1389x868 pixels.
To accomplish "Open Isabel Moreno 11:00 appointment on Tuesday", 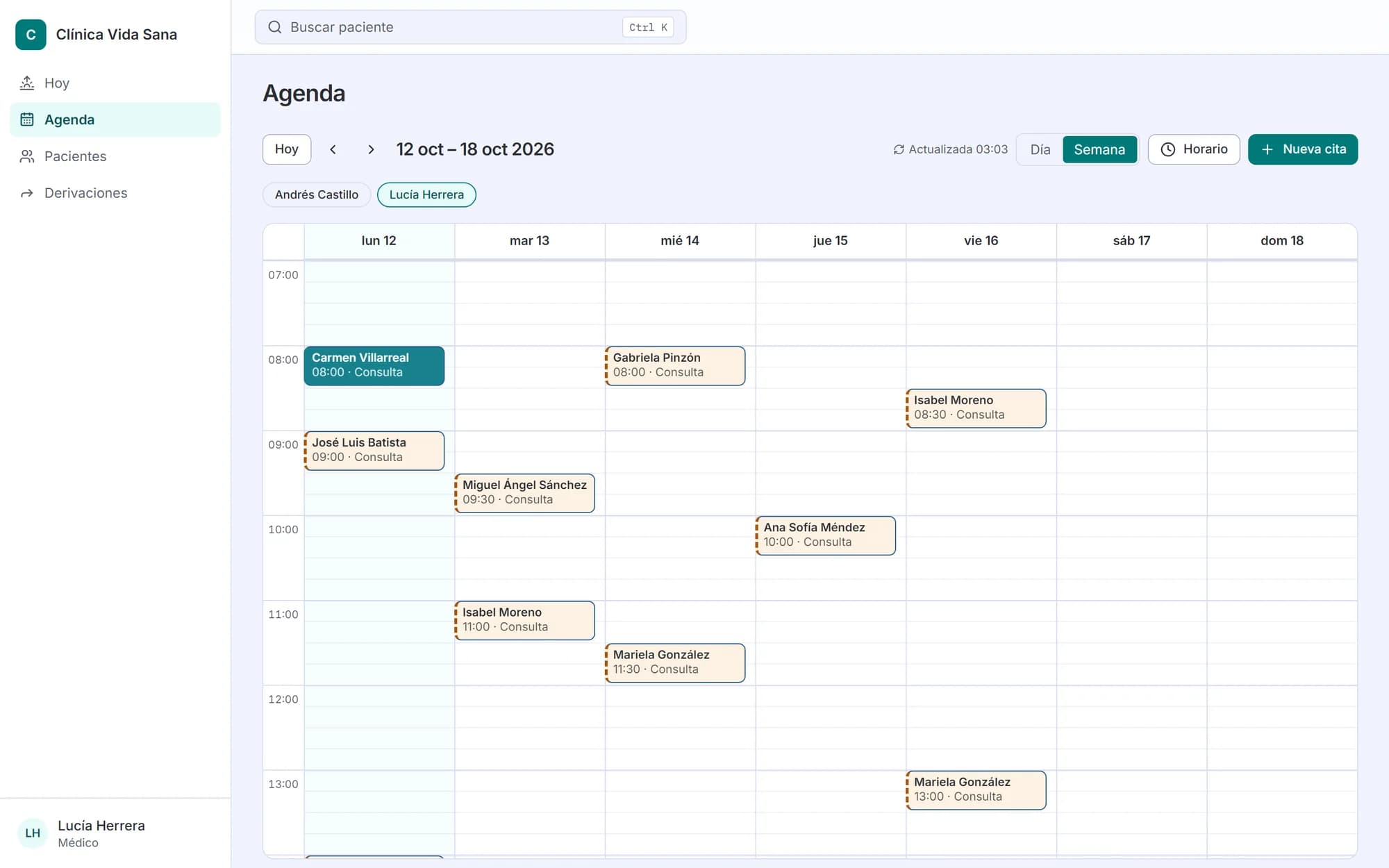I will tap(525, 620).
